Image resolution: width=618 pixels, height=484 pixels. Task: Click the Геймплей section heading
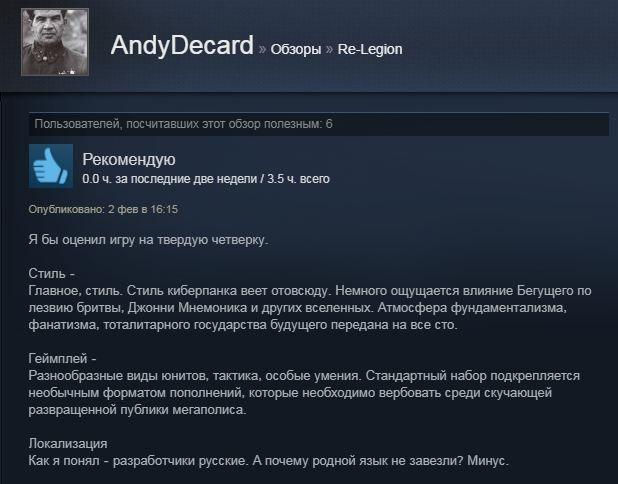point(62,358)
